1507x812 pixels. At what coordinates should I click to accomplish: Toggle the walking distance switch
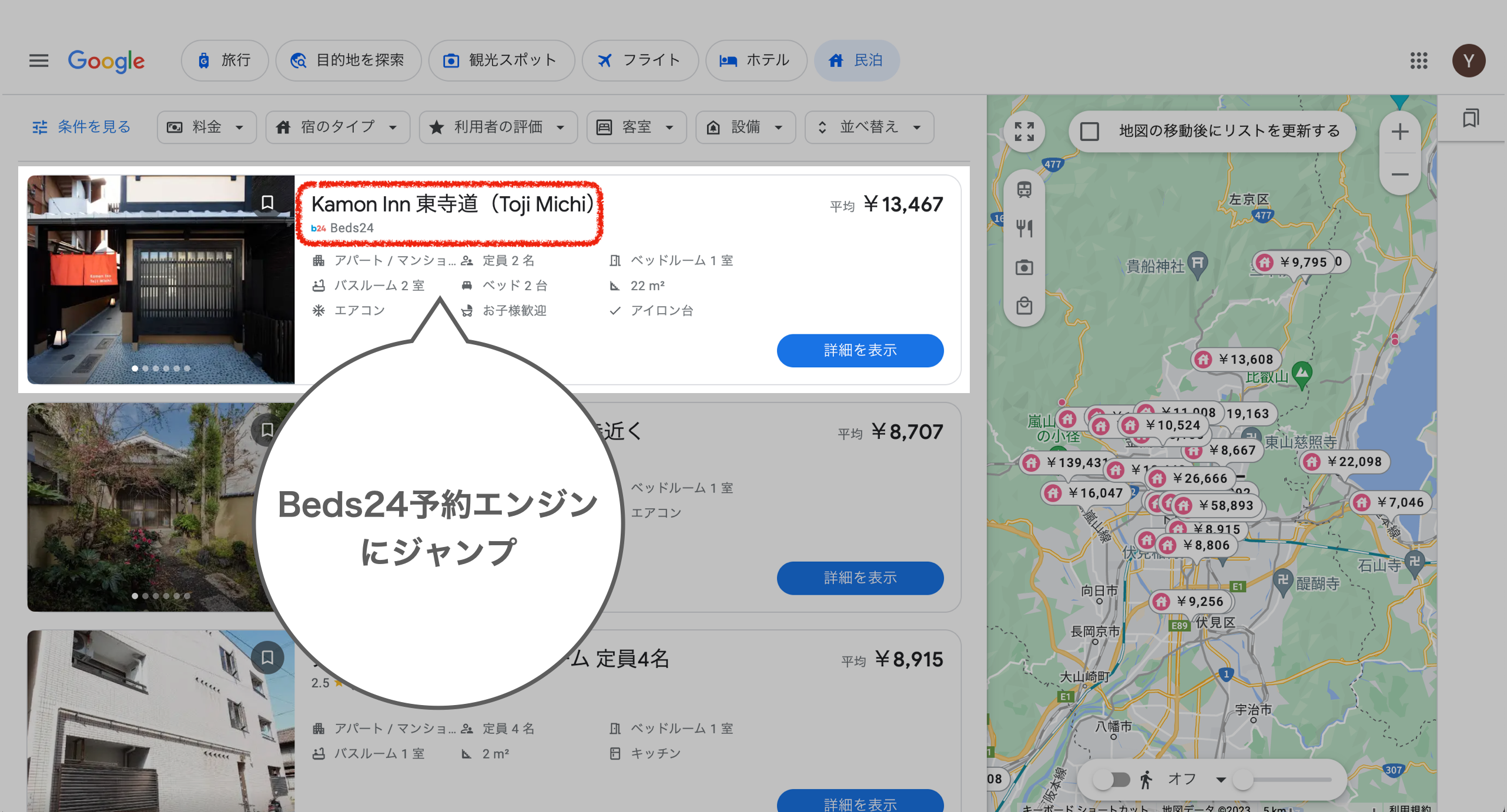click(x=1111, y=780)
